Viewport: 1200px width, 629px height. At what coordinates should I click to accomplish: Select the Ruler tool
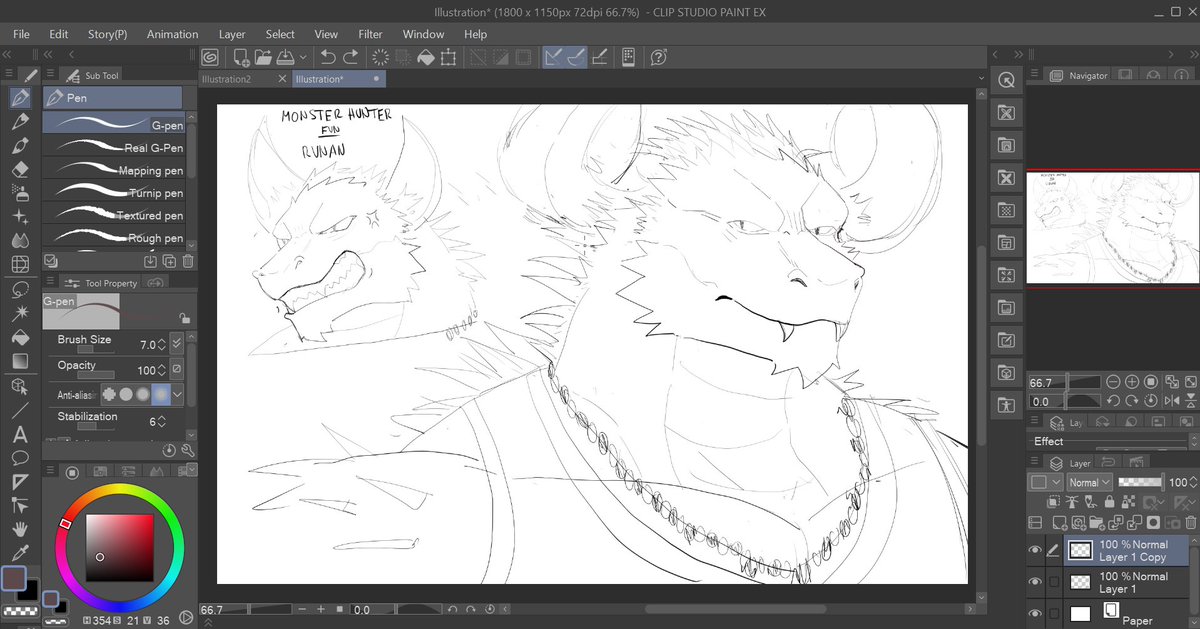pyautogui.click(x=20, y=482)
